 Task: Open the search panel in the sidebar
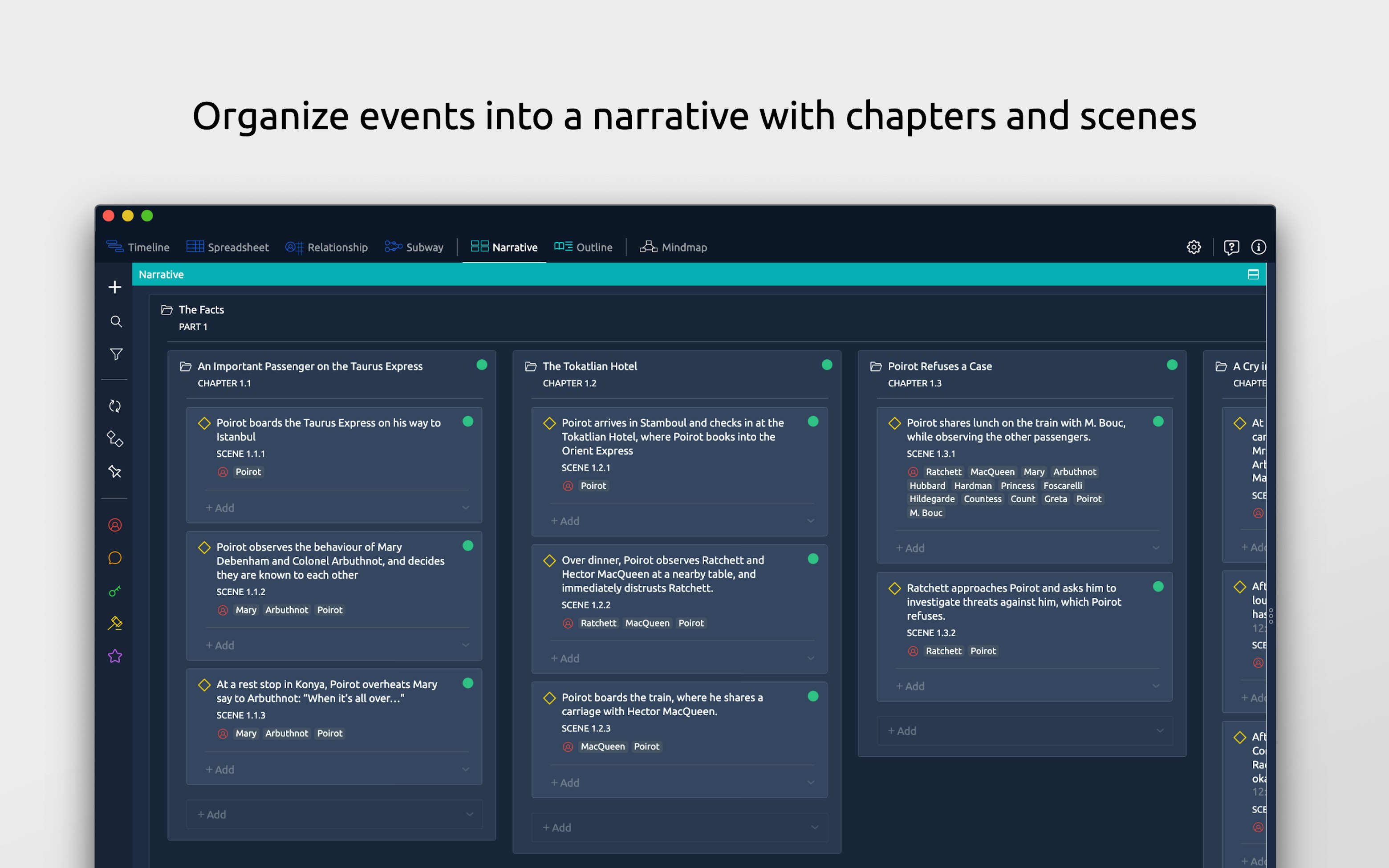(x=115, y=321)
